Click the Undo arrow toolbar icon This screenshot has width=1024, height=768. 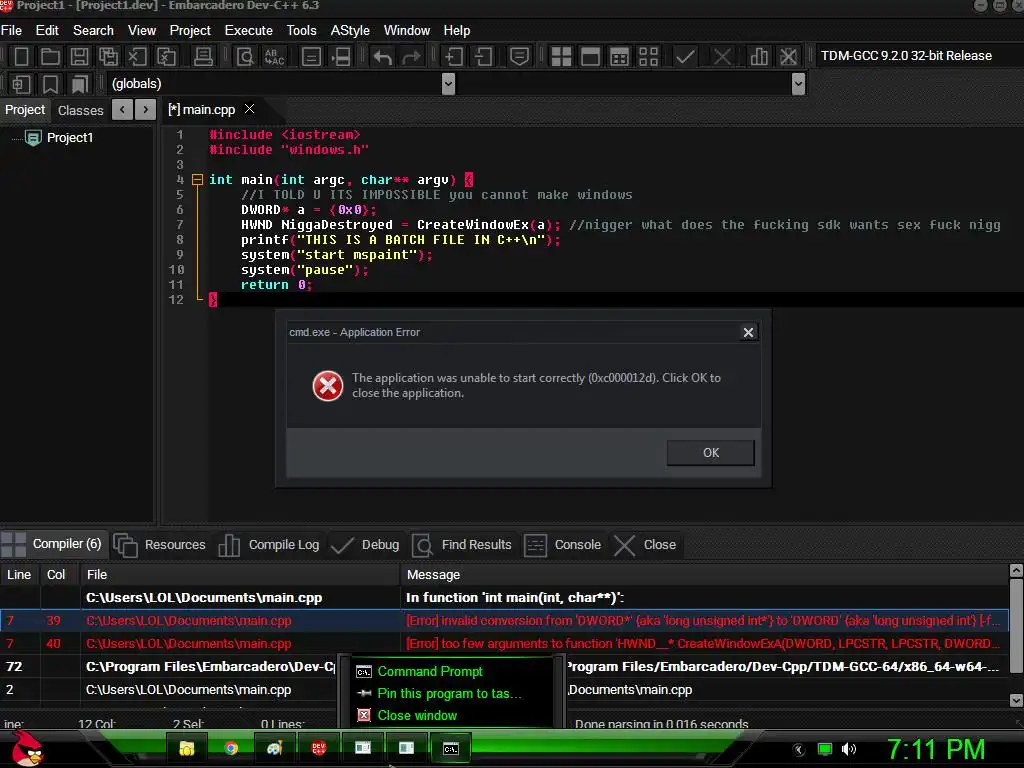point(383,56)
